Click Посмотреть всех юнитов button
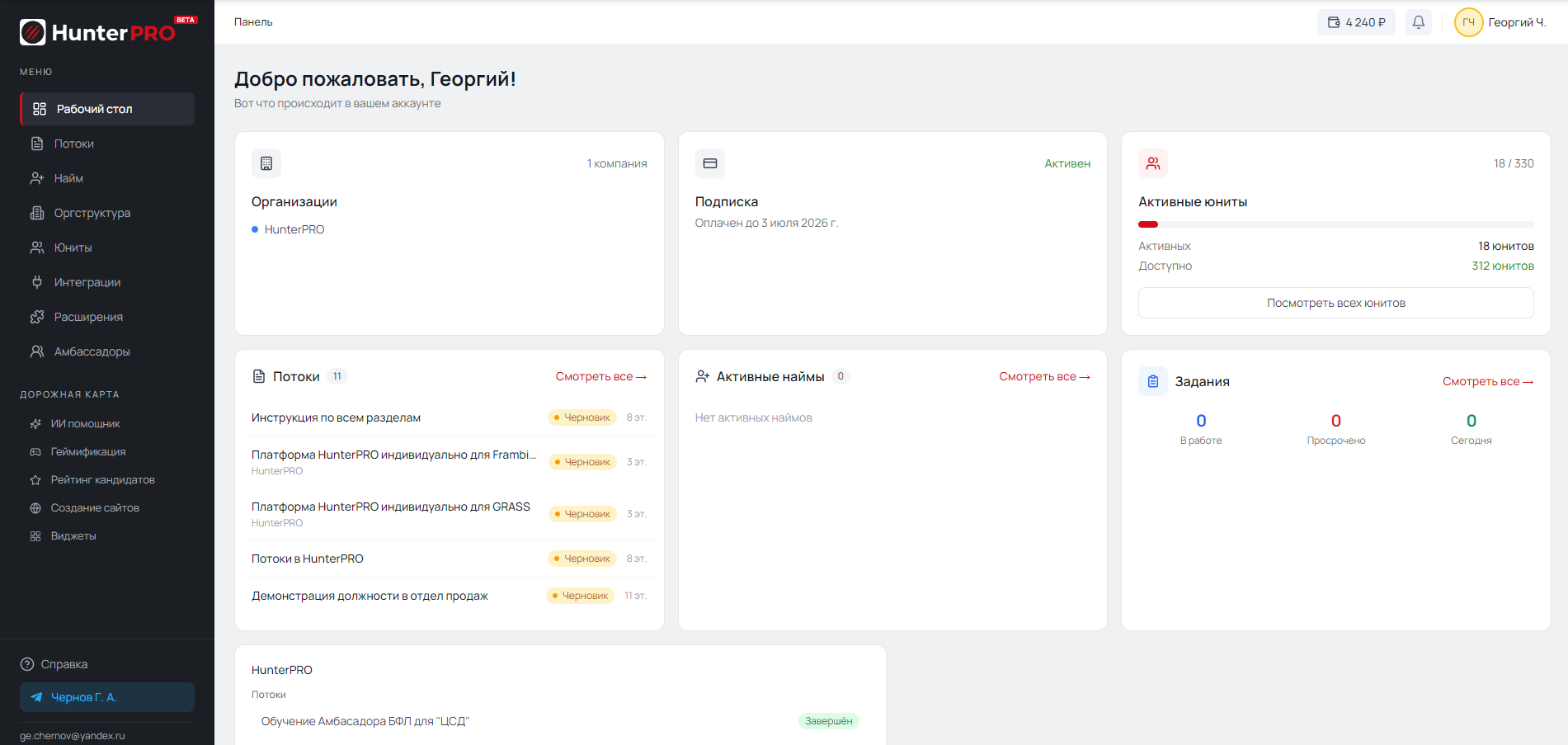 click(1336, 303)
